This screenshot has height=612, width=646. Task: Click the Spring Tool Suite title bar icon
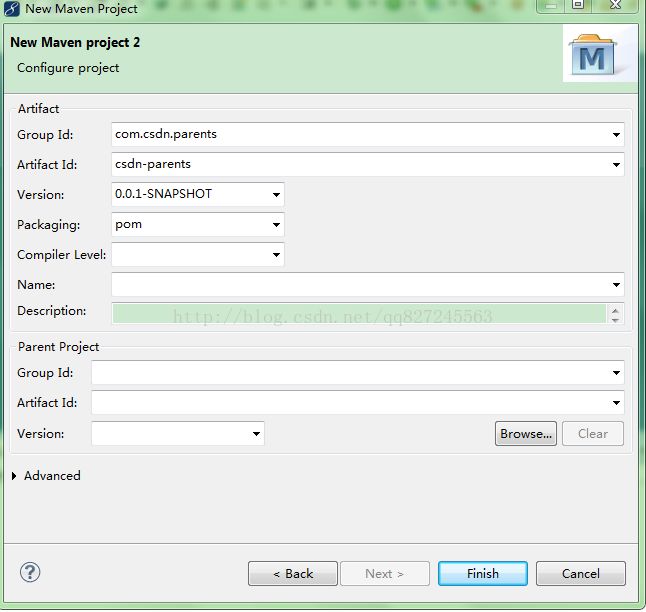point(12,8)
